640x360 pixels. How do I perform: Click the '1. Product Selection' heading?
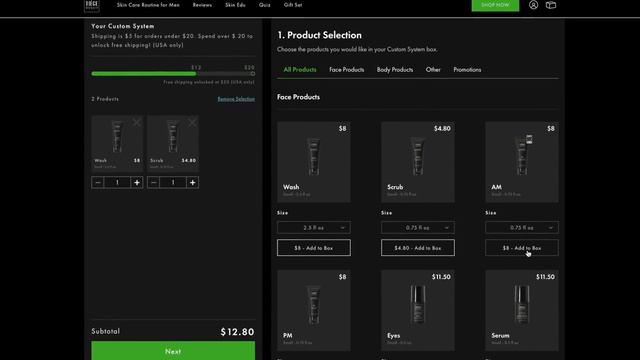[319, 35]
